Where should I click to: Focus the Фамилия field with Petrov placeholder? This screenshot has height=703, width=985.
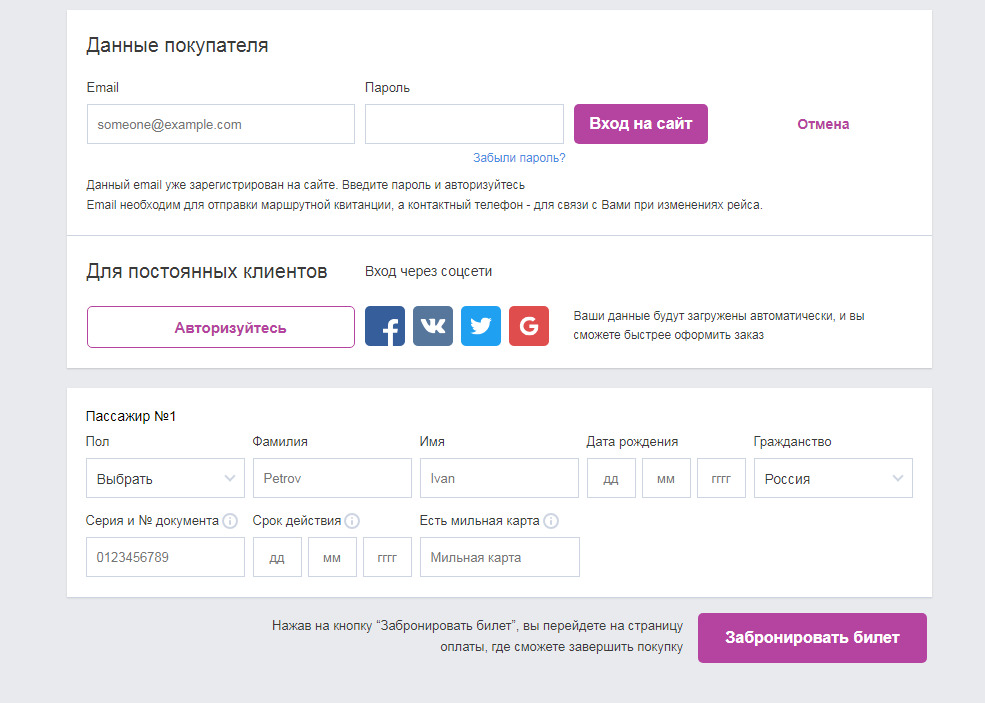pos(332,478)
